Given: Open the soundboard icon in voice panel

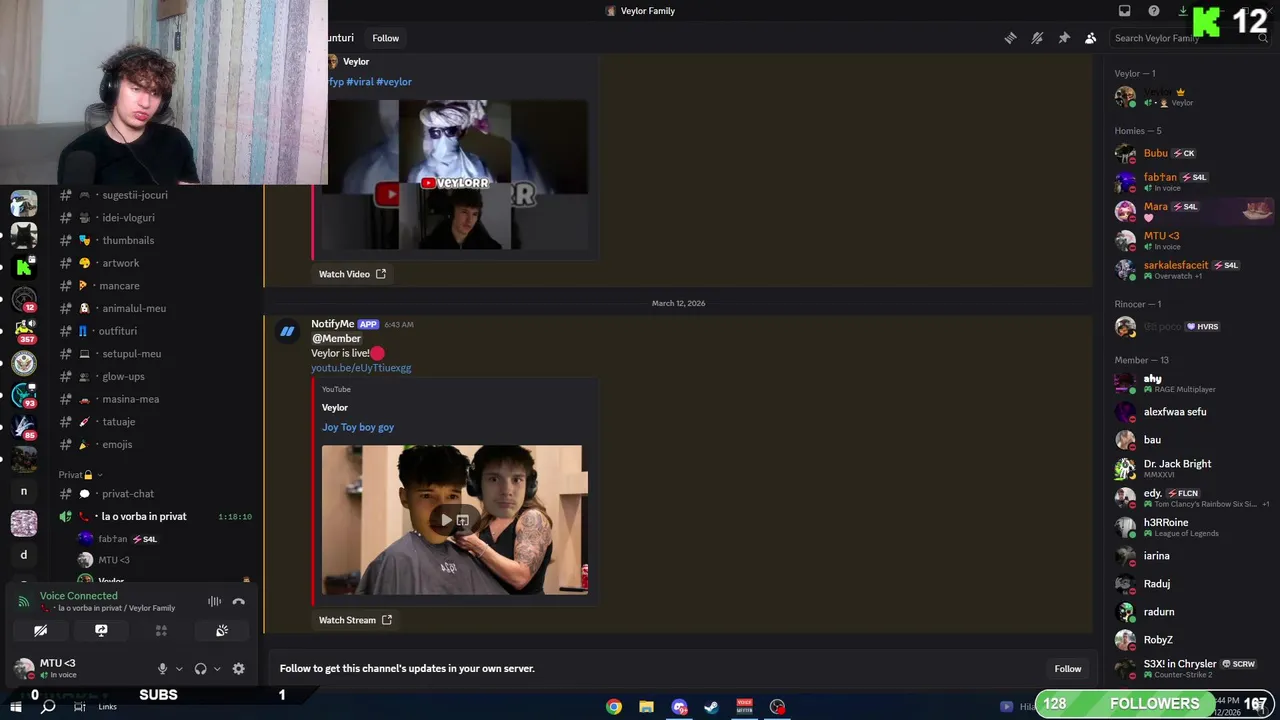Looking at the screenshot, I should 222,631.
